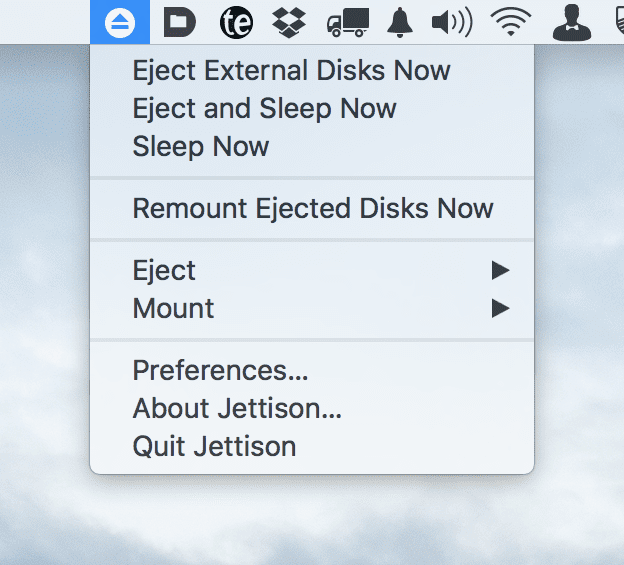Open the TextExpander "te" menu bar icon
Viewport: 624px width, 565px height.
coord(236,22)
